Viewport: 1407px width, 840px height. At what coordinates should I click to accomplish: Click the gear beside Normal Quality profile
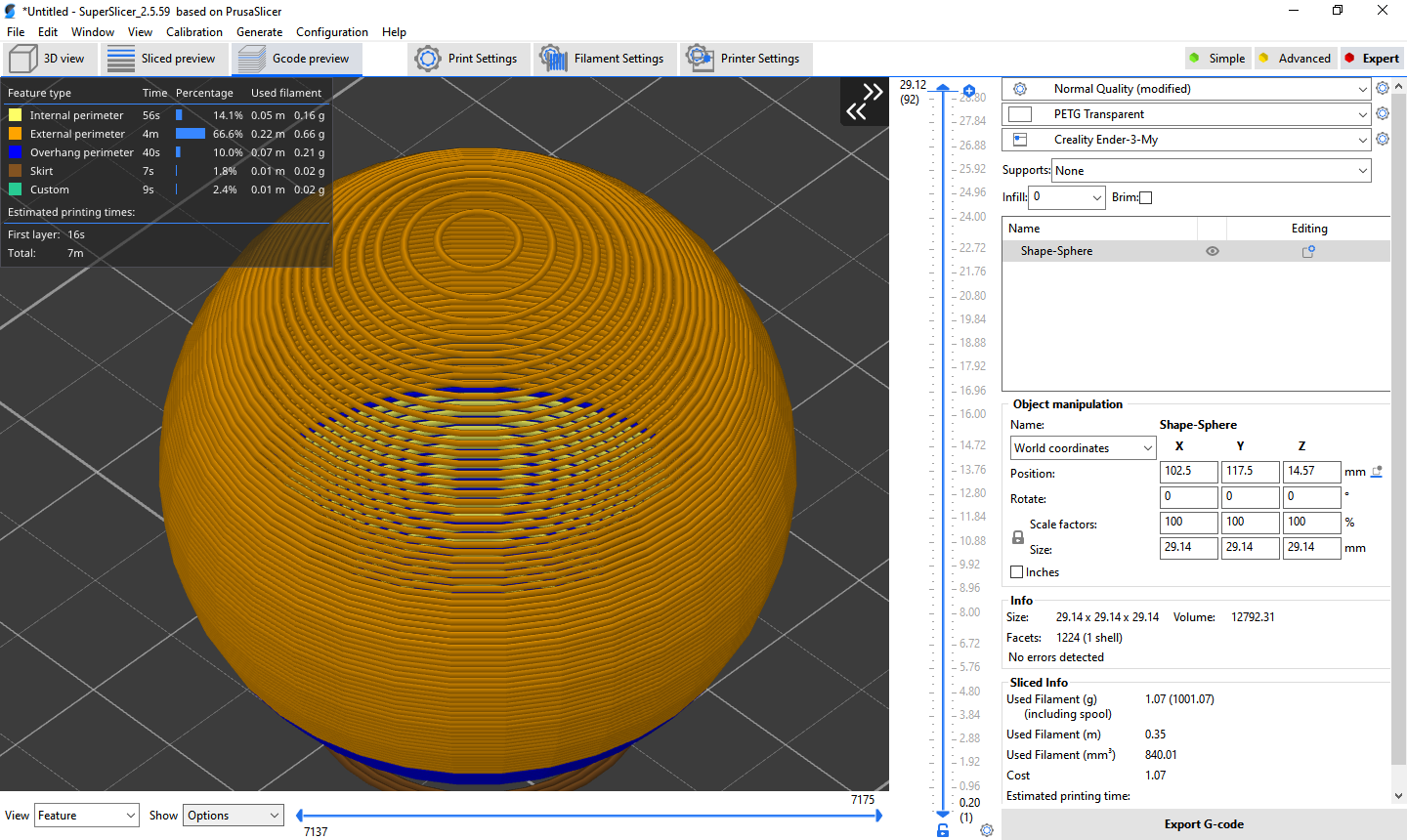1382,88
